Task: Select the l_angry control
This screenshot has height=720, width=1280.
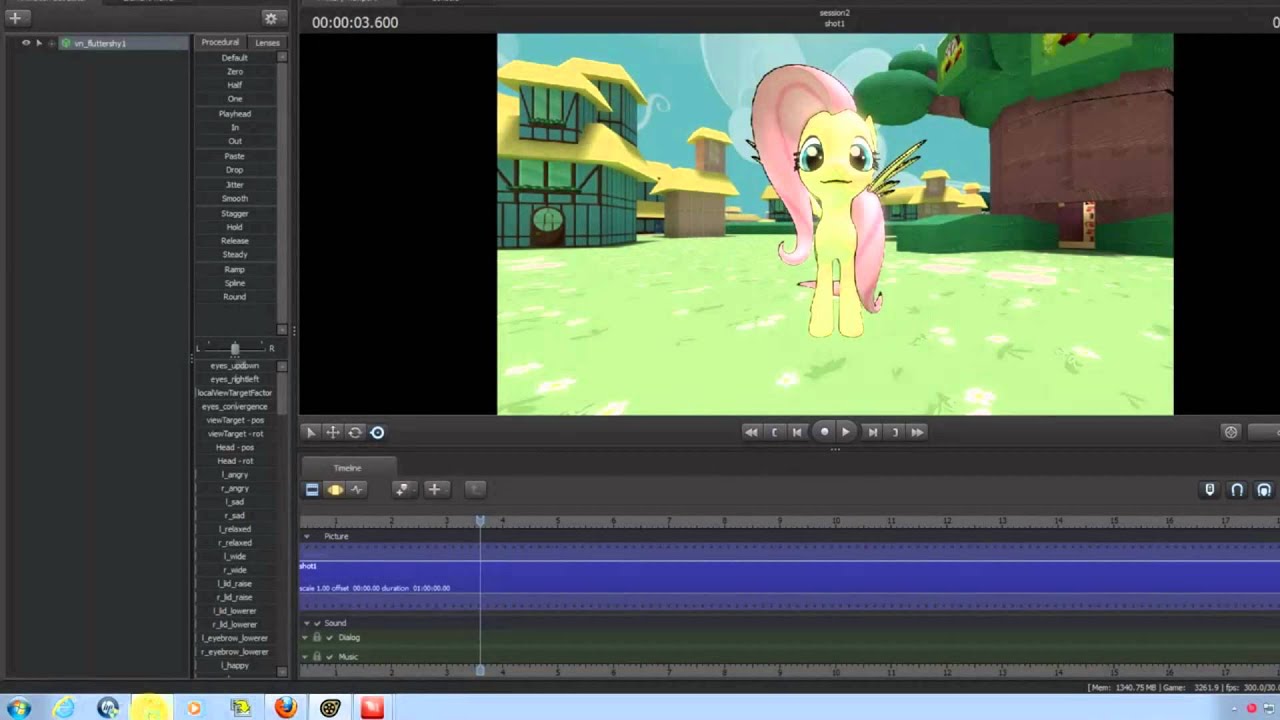Action: pyautogui.click(x=235, y=475)
